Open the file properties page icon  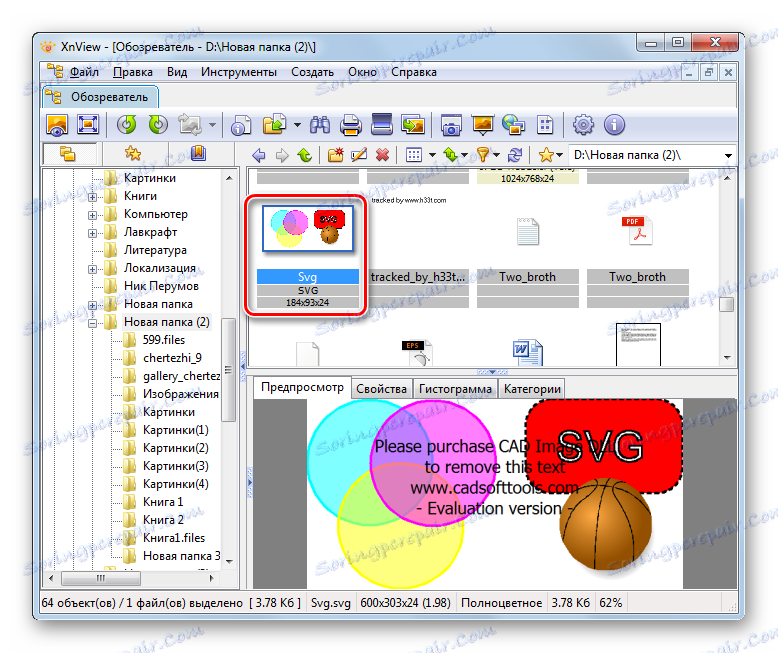241,126
